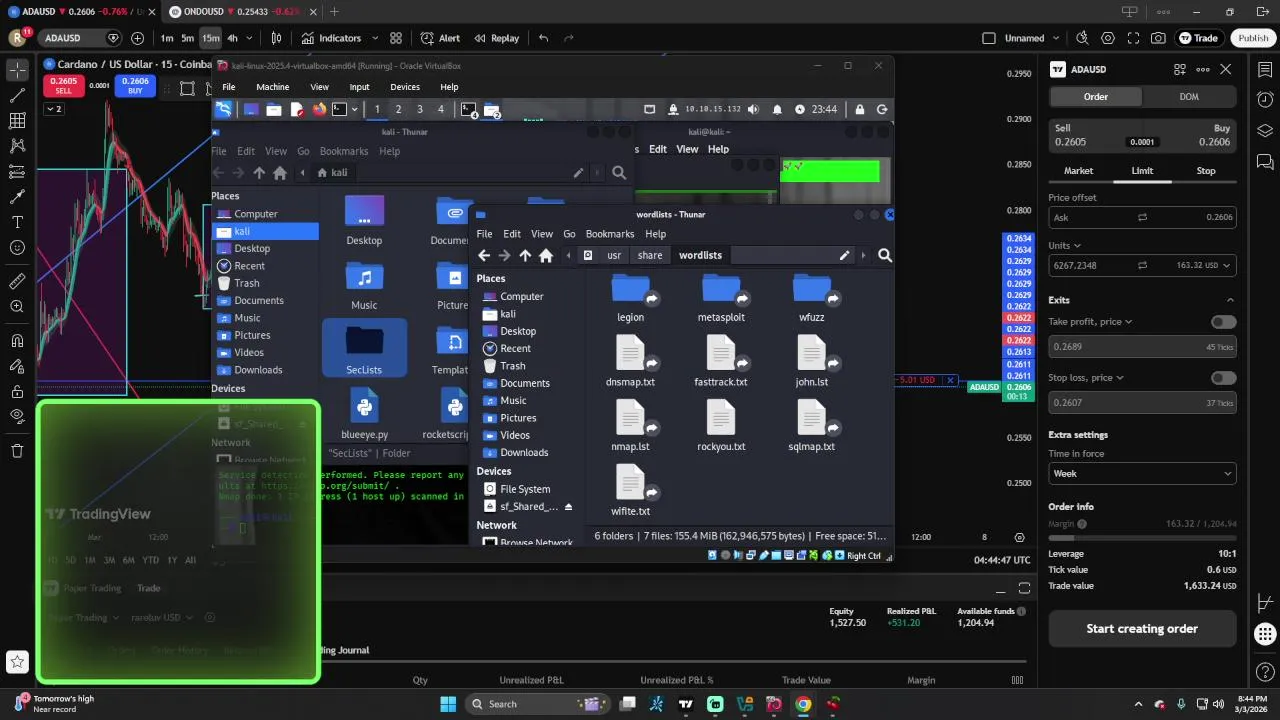Go to parent folder in wordlists Thunar

tap(525, 256)
